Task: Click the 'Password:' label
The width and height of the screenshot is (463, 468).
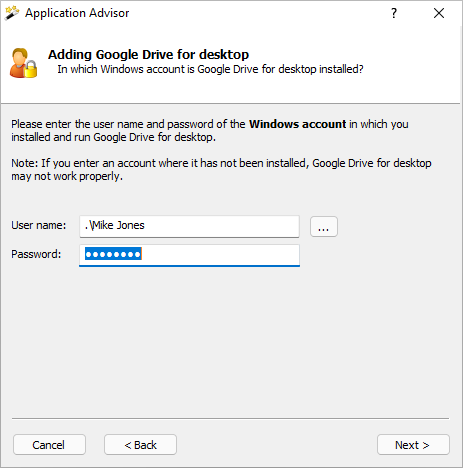Action: coord(36,254)
